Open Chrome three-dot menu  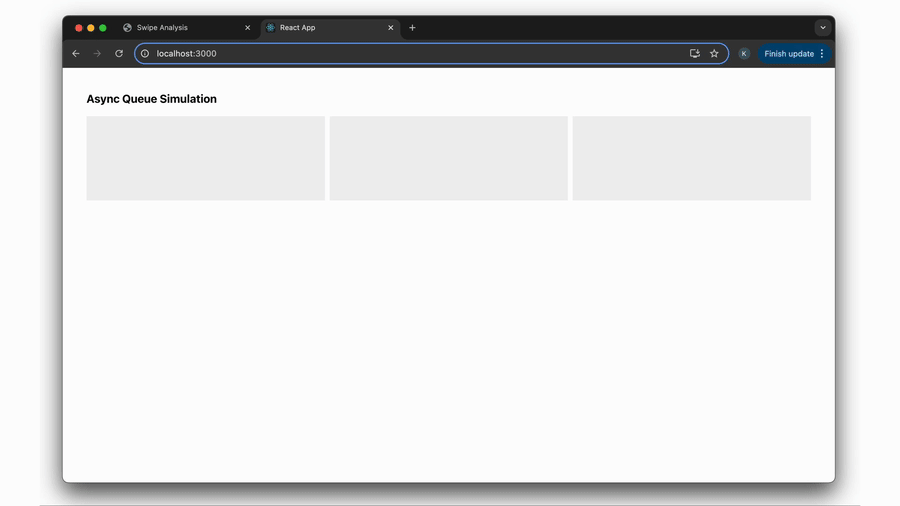[x=822, y=54]
